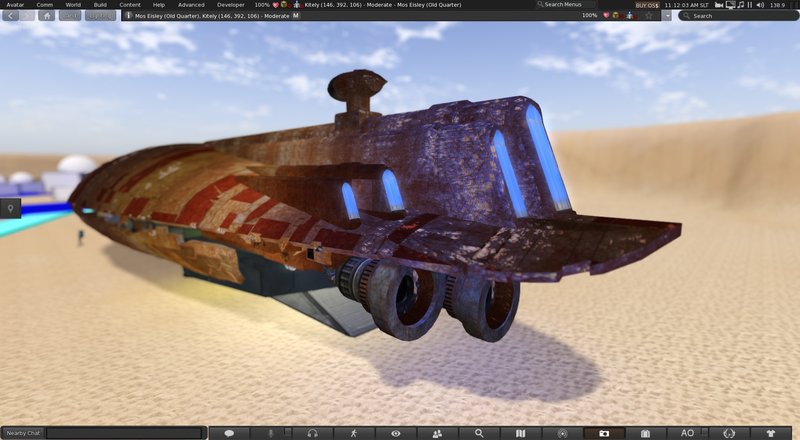
Task: Open the World menu
Action: click(73, 5)
